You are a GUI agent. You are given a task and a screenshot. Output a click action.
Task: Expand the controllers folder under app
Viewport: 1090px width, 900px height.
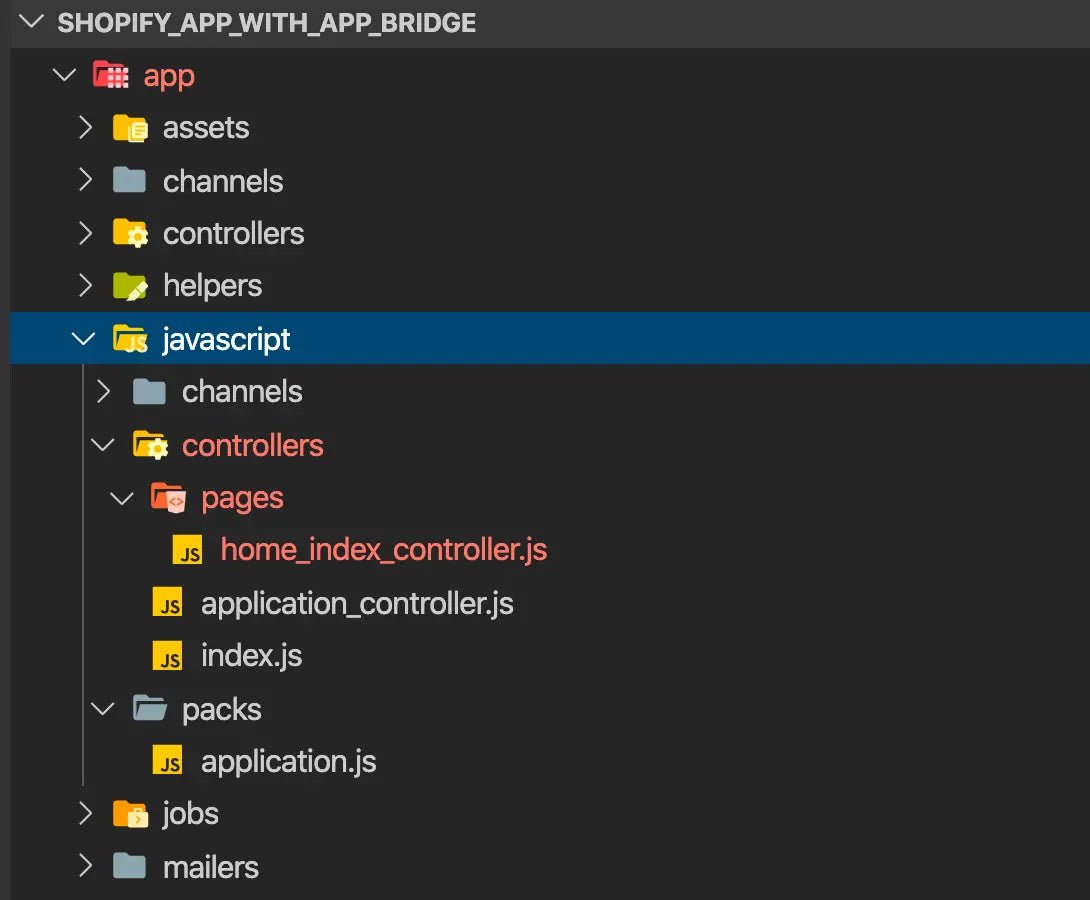pyautogui.click(x=85, y=233)
